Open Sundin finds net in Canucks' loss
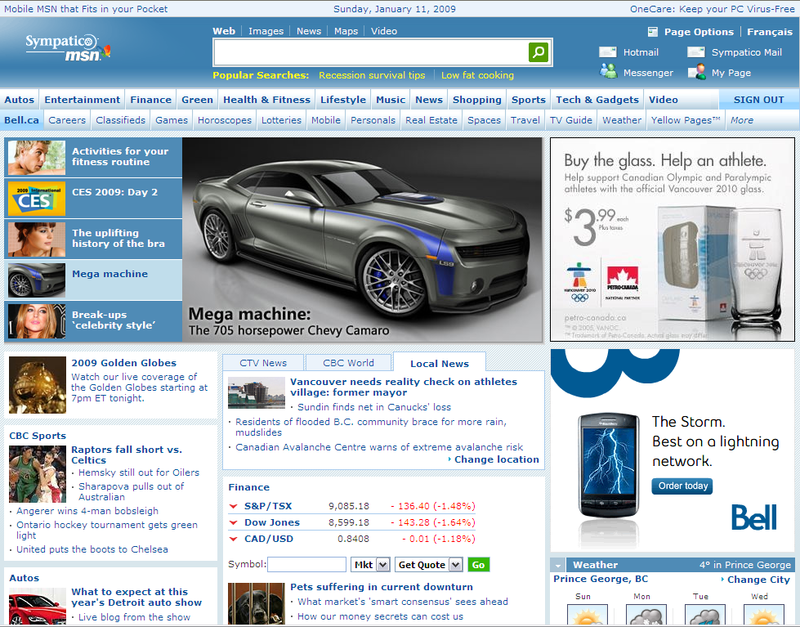This screenshot has height=627, width=800. point(374,407)
